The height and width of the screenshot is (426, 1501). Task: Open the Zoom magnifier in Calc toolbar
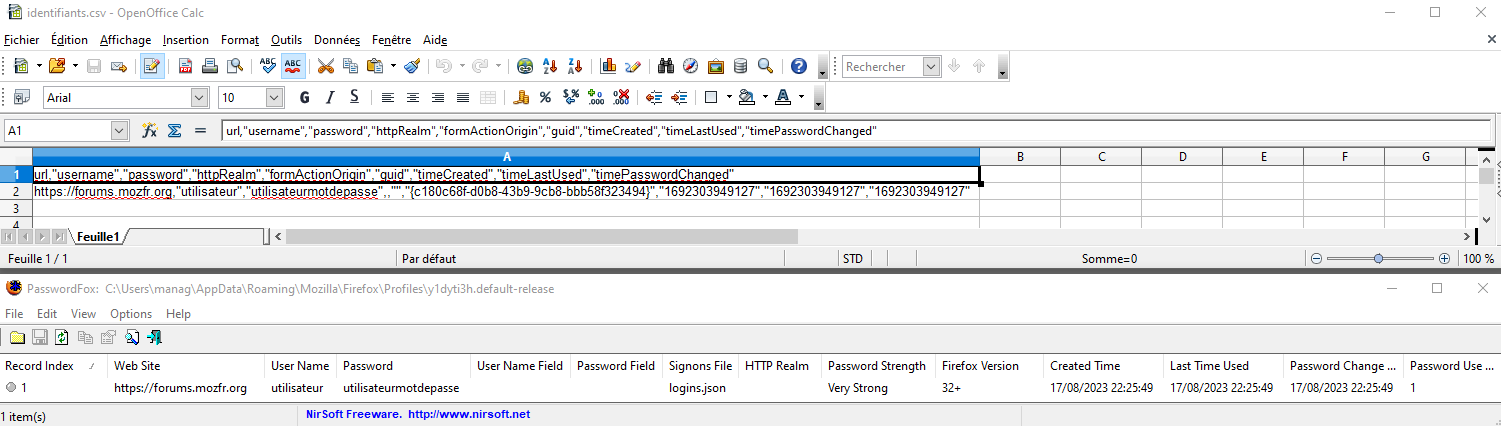[x=765, y=66]
